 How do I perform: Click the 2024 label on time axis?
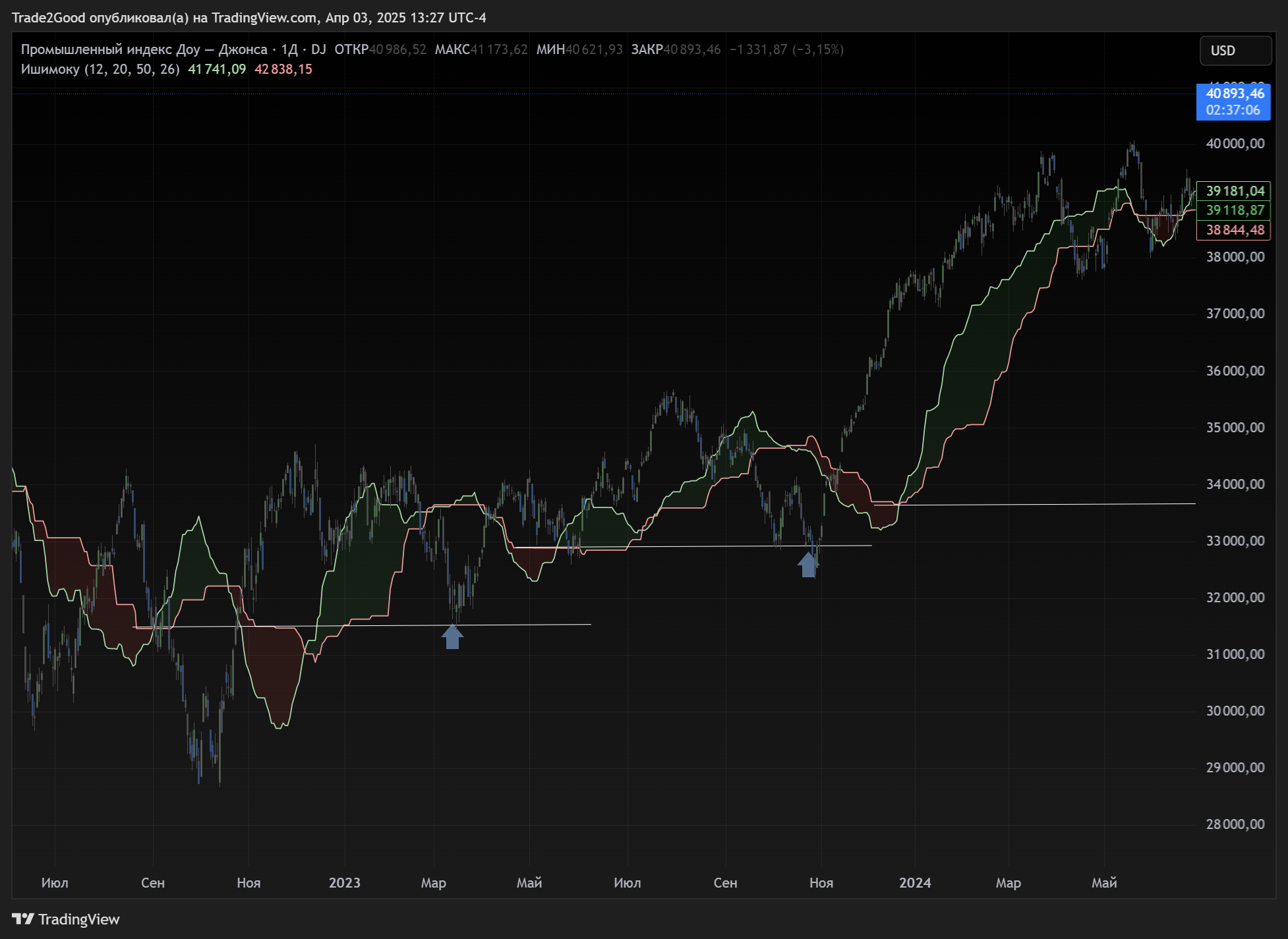[x=915, y=882]
